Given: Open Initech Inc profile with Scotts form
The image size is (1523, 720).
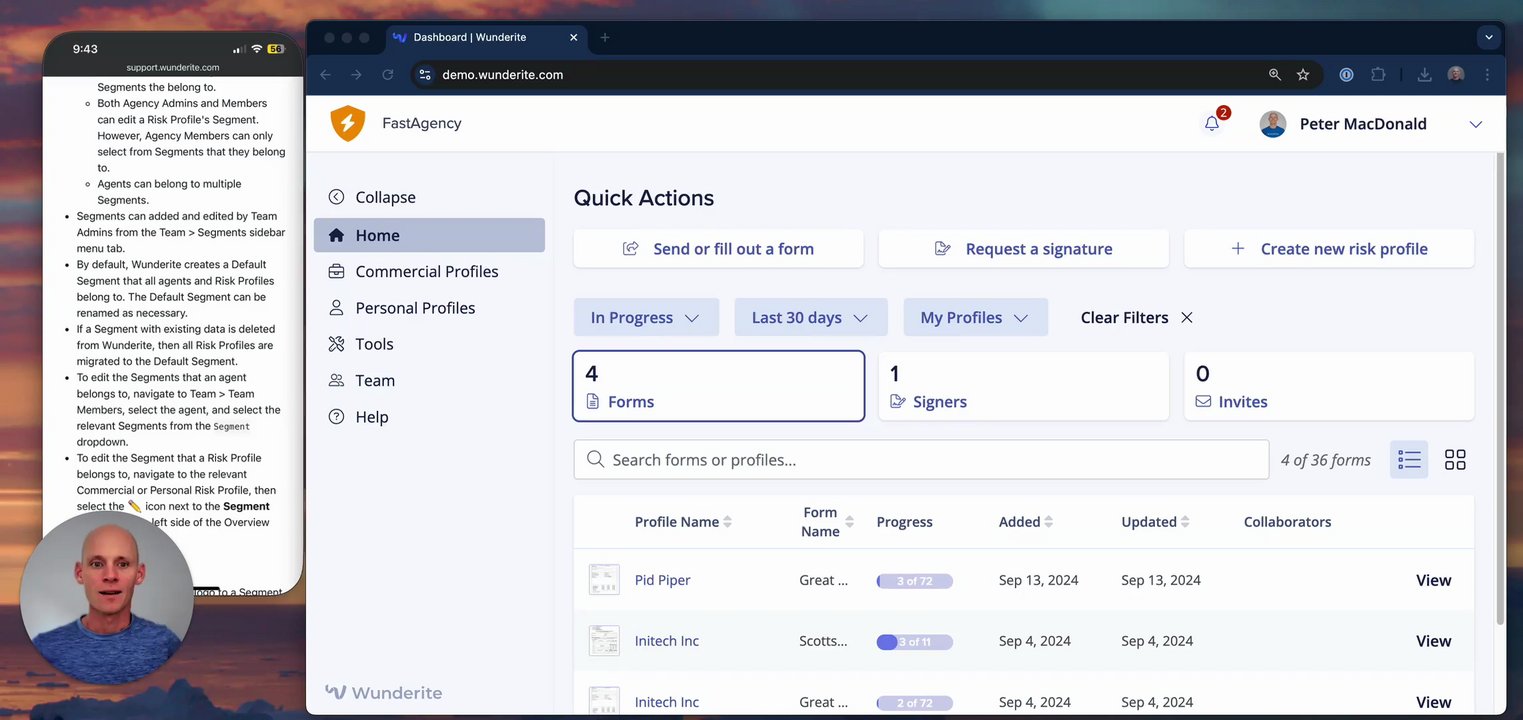Looking at the screenshot, I should click(666, 641).
